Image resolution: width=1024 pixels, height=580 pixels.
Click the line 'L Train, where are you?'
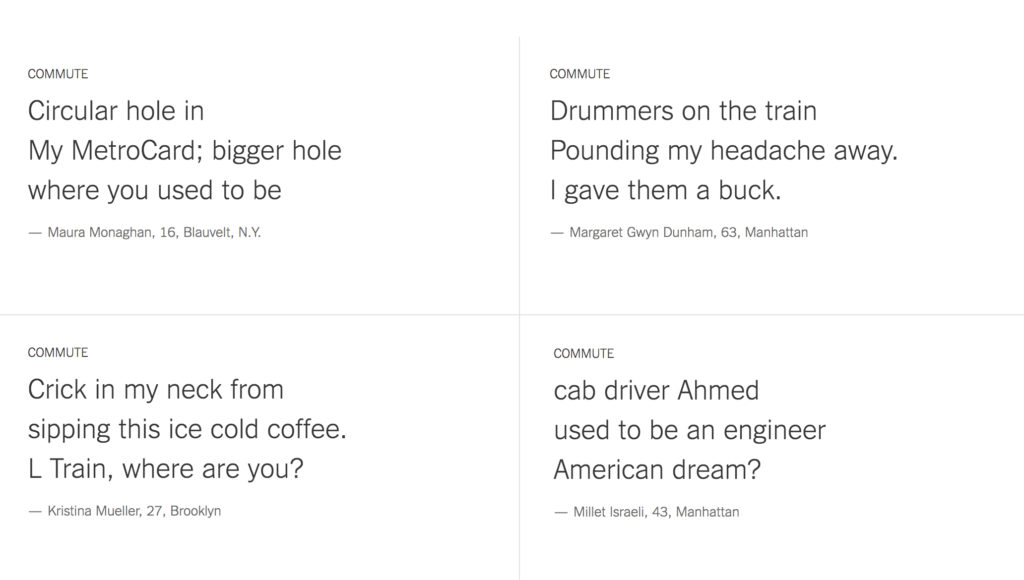click(x=165, y=469)
